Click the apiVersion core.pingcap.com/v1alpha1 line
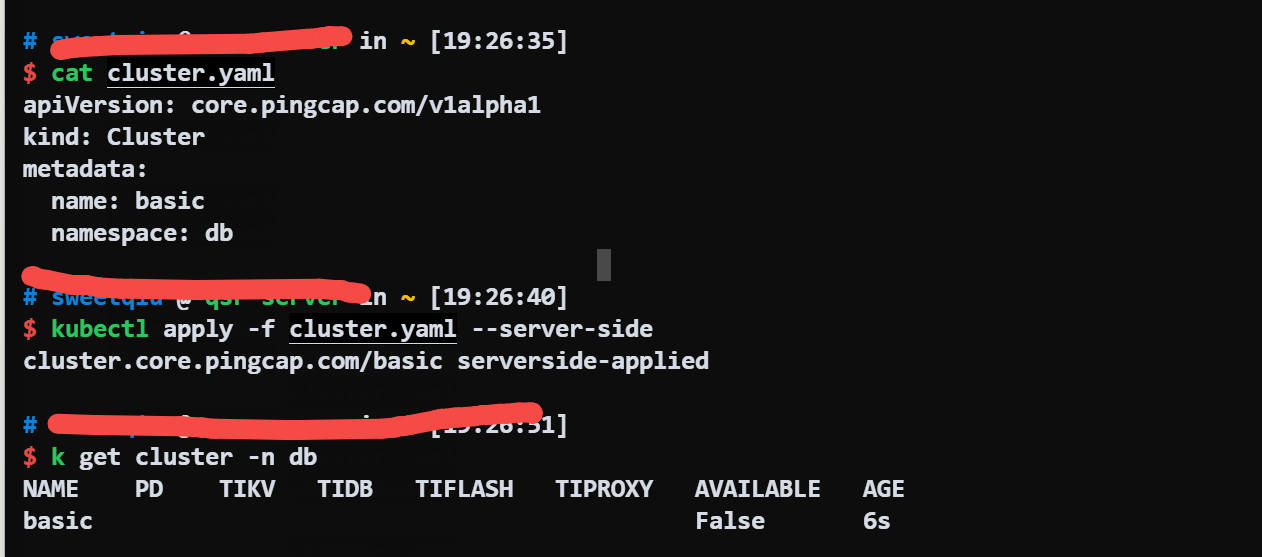This screenshot has width=1262, height=557. tap(281, 105)
